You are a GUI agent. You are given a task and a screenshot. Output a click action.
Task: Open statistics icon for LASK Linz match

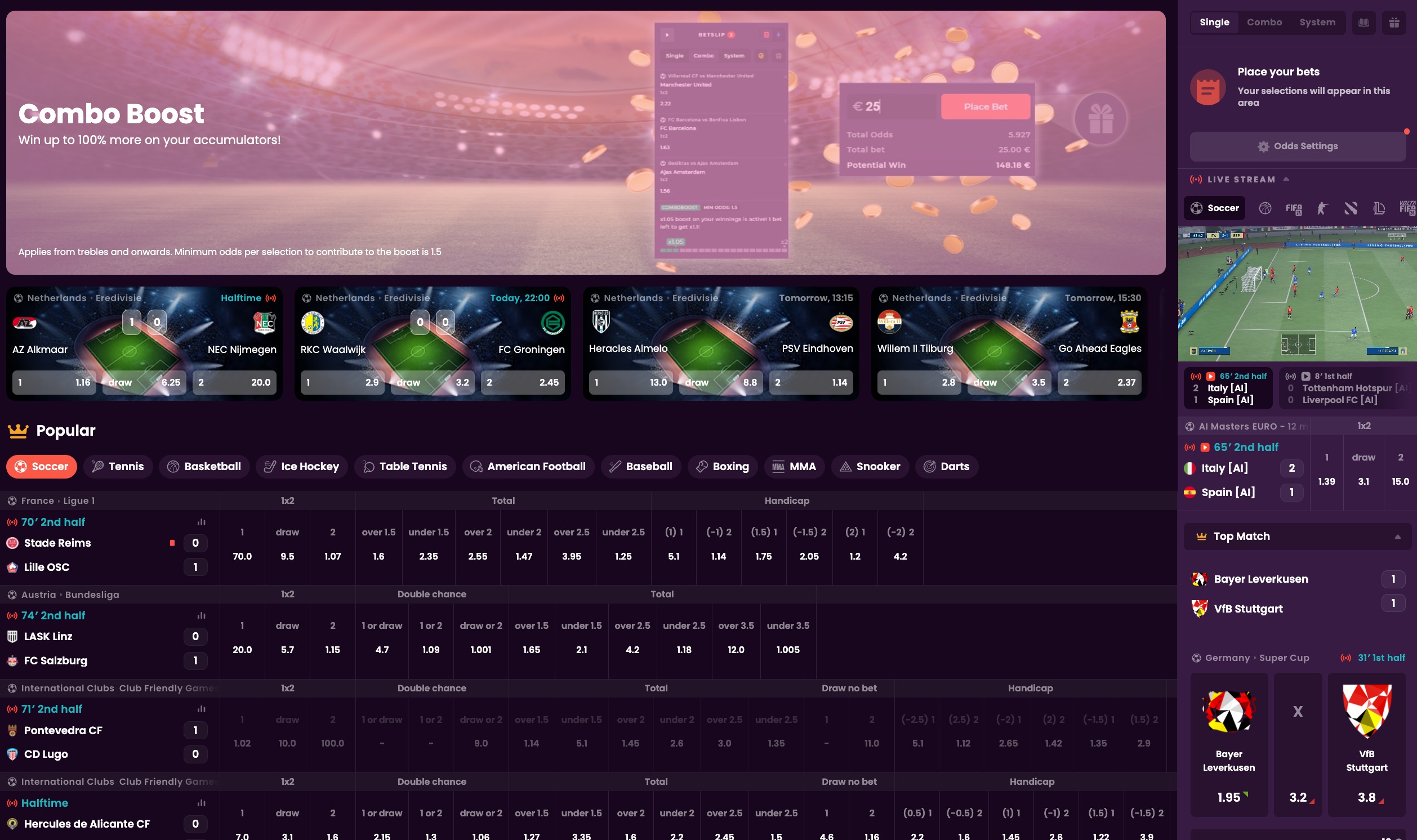201,615
